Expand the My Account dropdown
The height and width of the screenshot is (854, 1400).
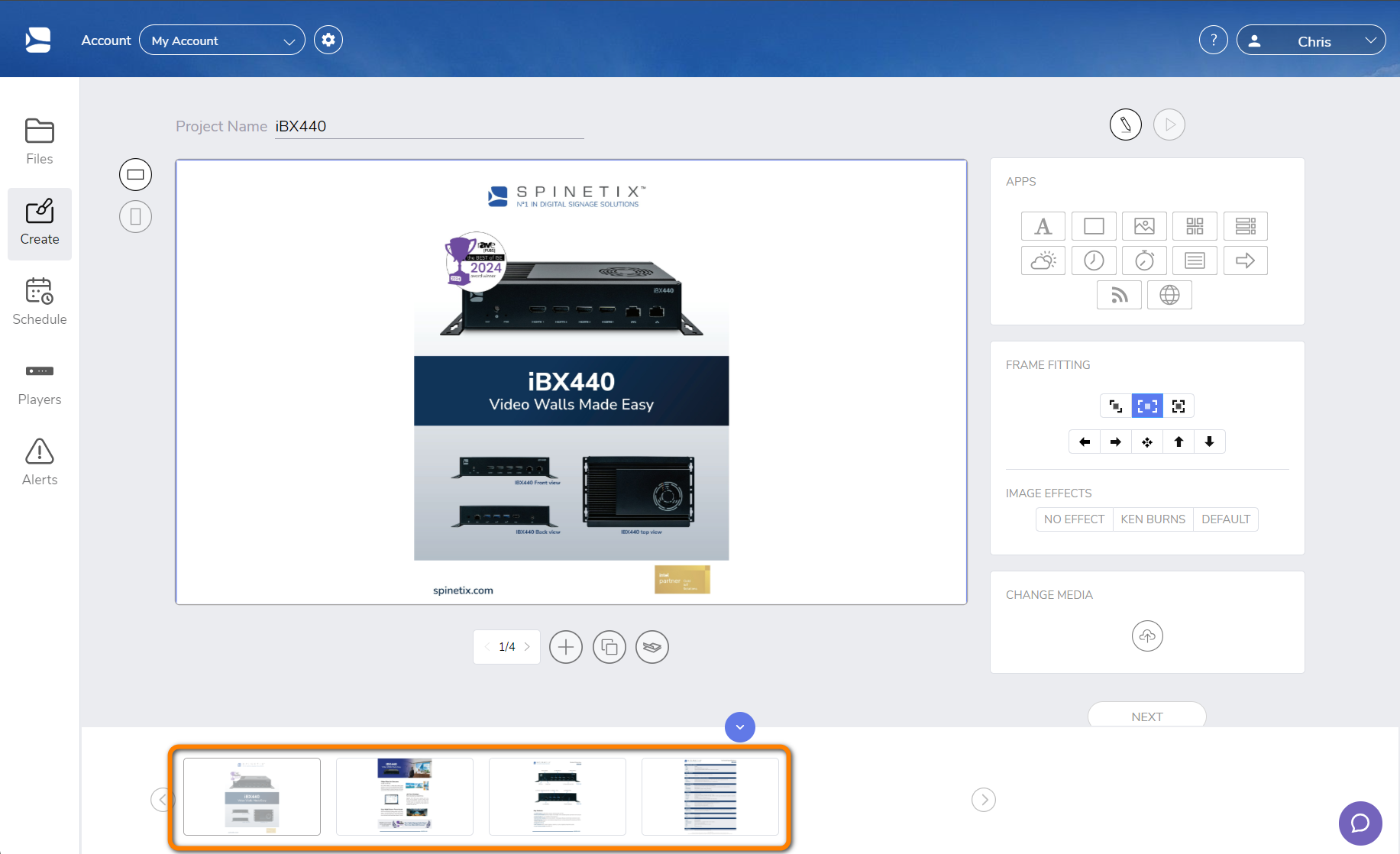tap(222, 40)
